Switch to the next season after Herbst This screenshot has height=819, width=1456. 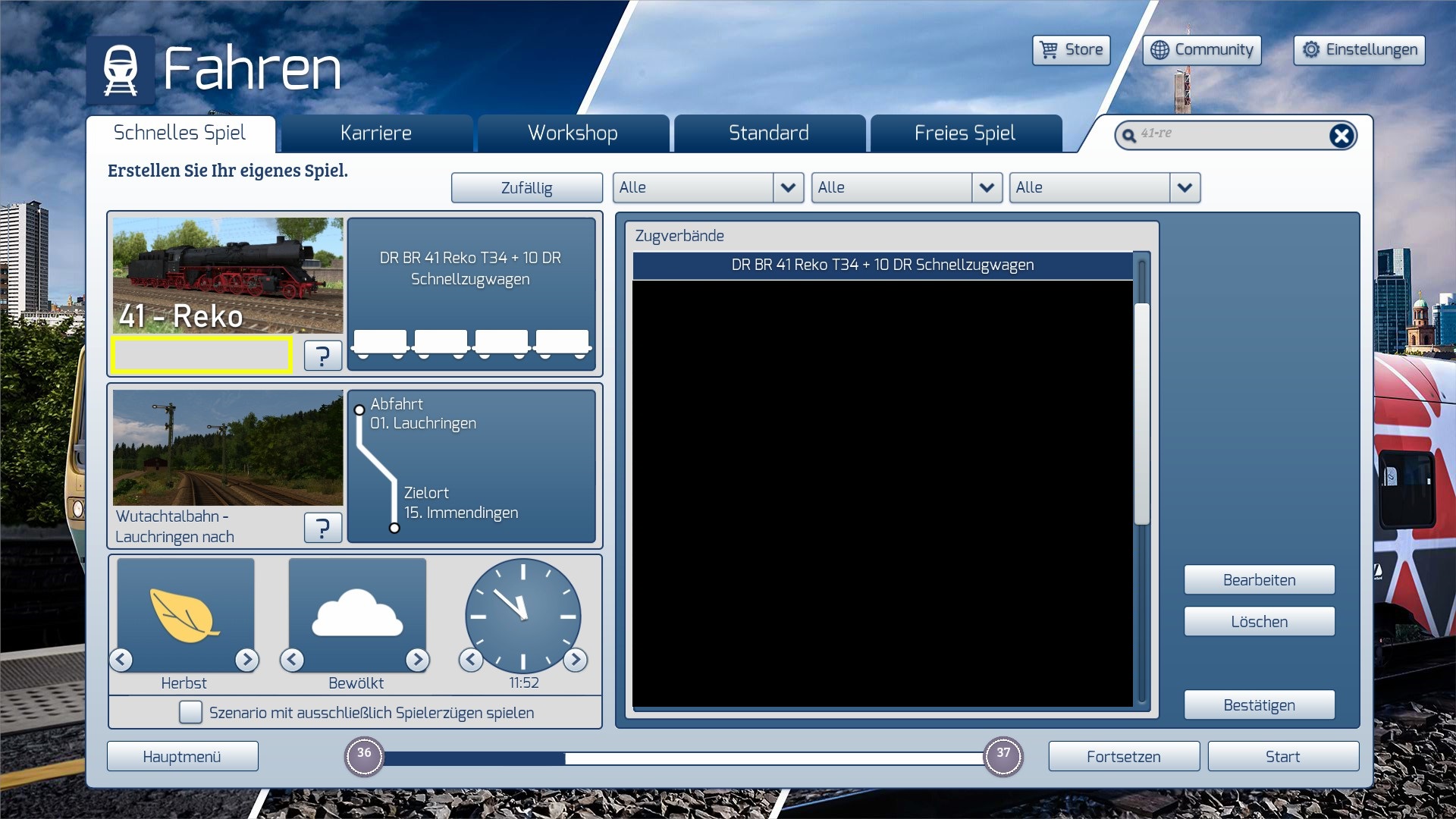pos(246,660)
